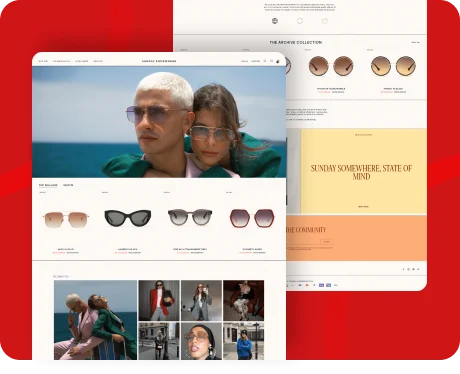The image size is (460, 374).
Task: Click the circular arrow icon on the back page
Action: pyautogui.click(x=300, y=21)
